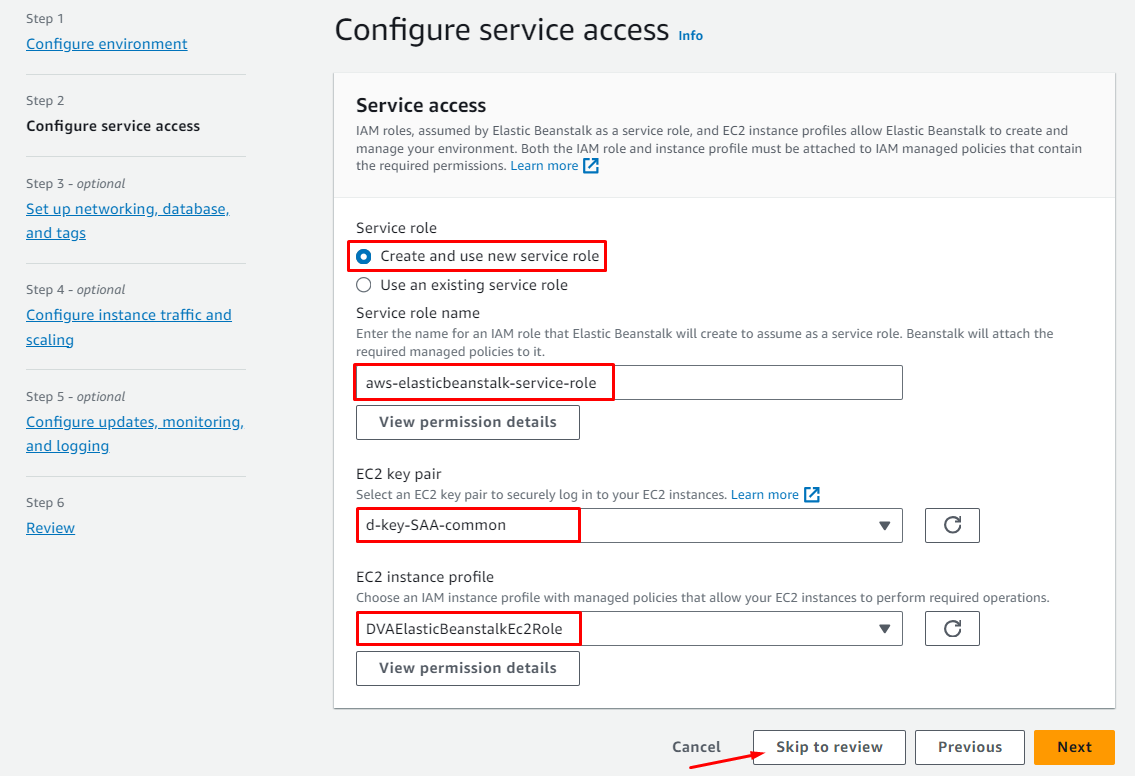Go to the Review step link
Screen dimensions: 1135x776
point(50,528)
